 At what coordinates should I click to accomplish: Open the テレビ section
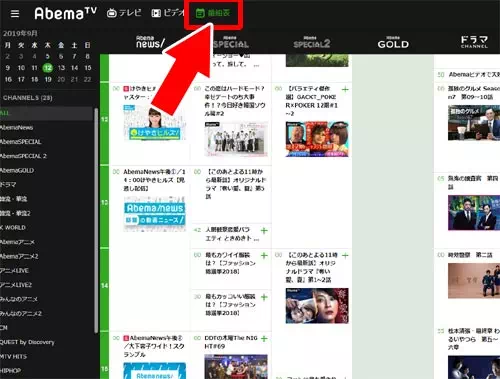[124, 13]
